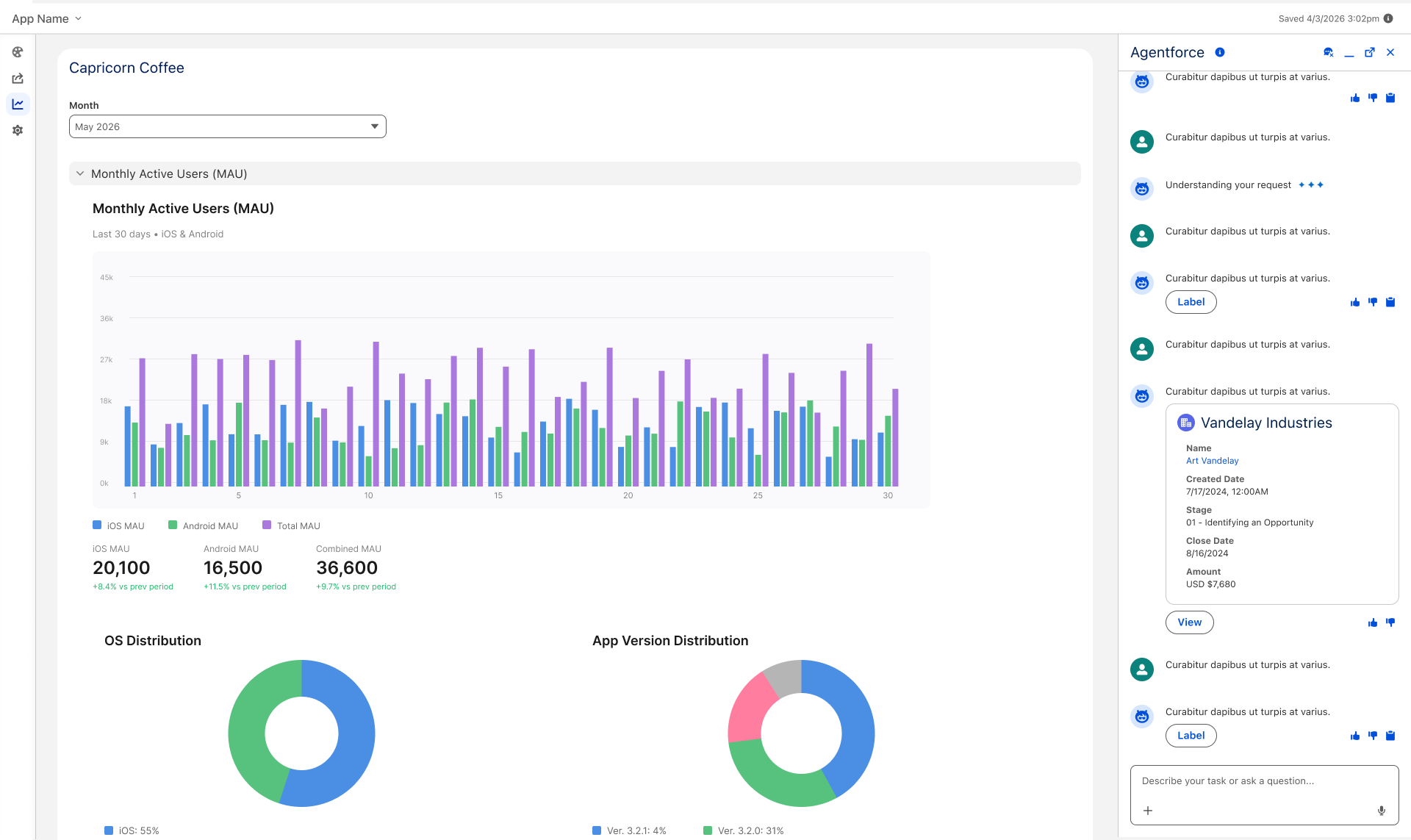
Task: Toggle the Total MAU legend item
Action: [x=291, y=525]
